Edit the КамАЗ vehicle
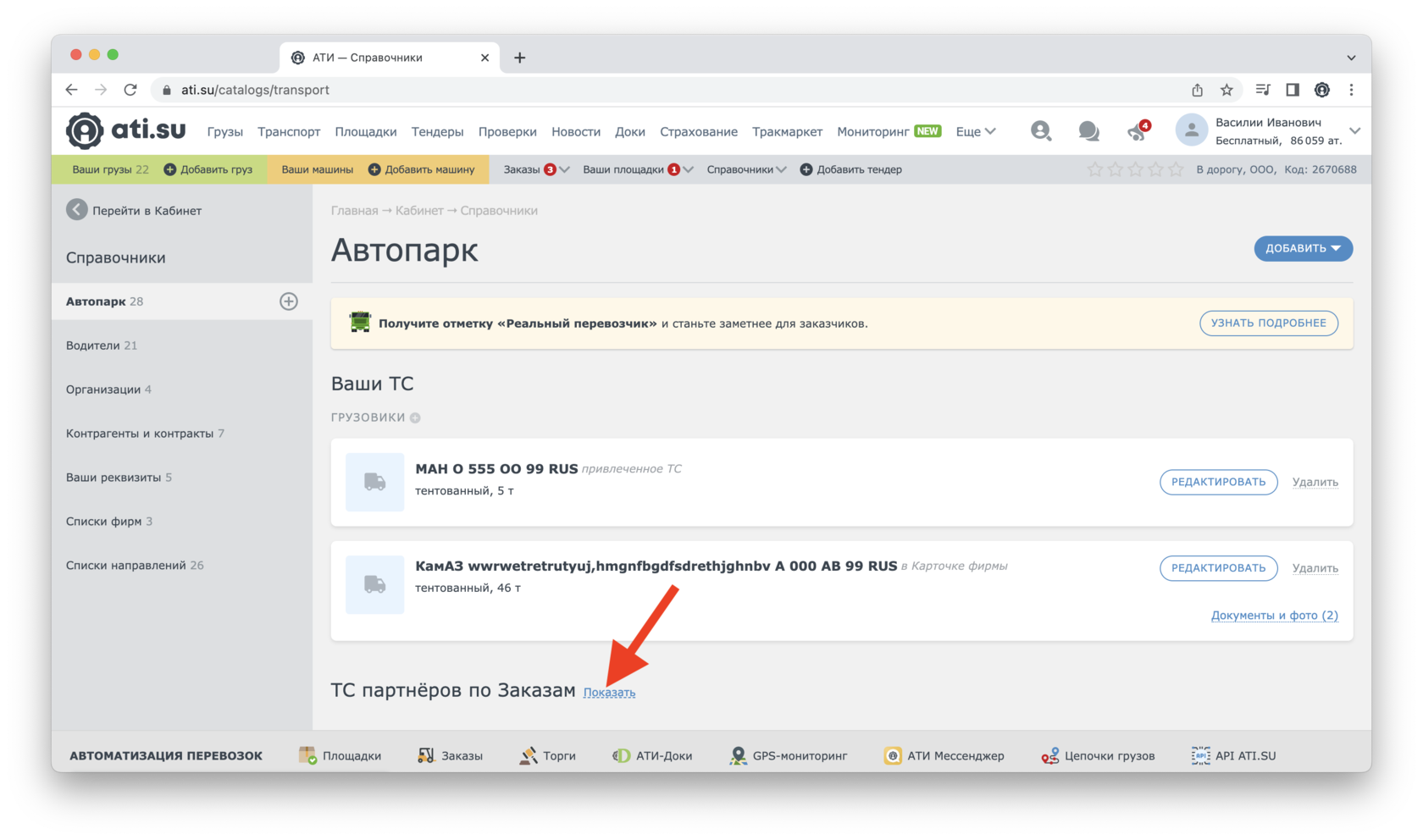Screen dimensions: 1423x840 (1218, 567)
